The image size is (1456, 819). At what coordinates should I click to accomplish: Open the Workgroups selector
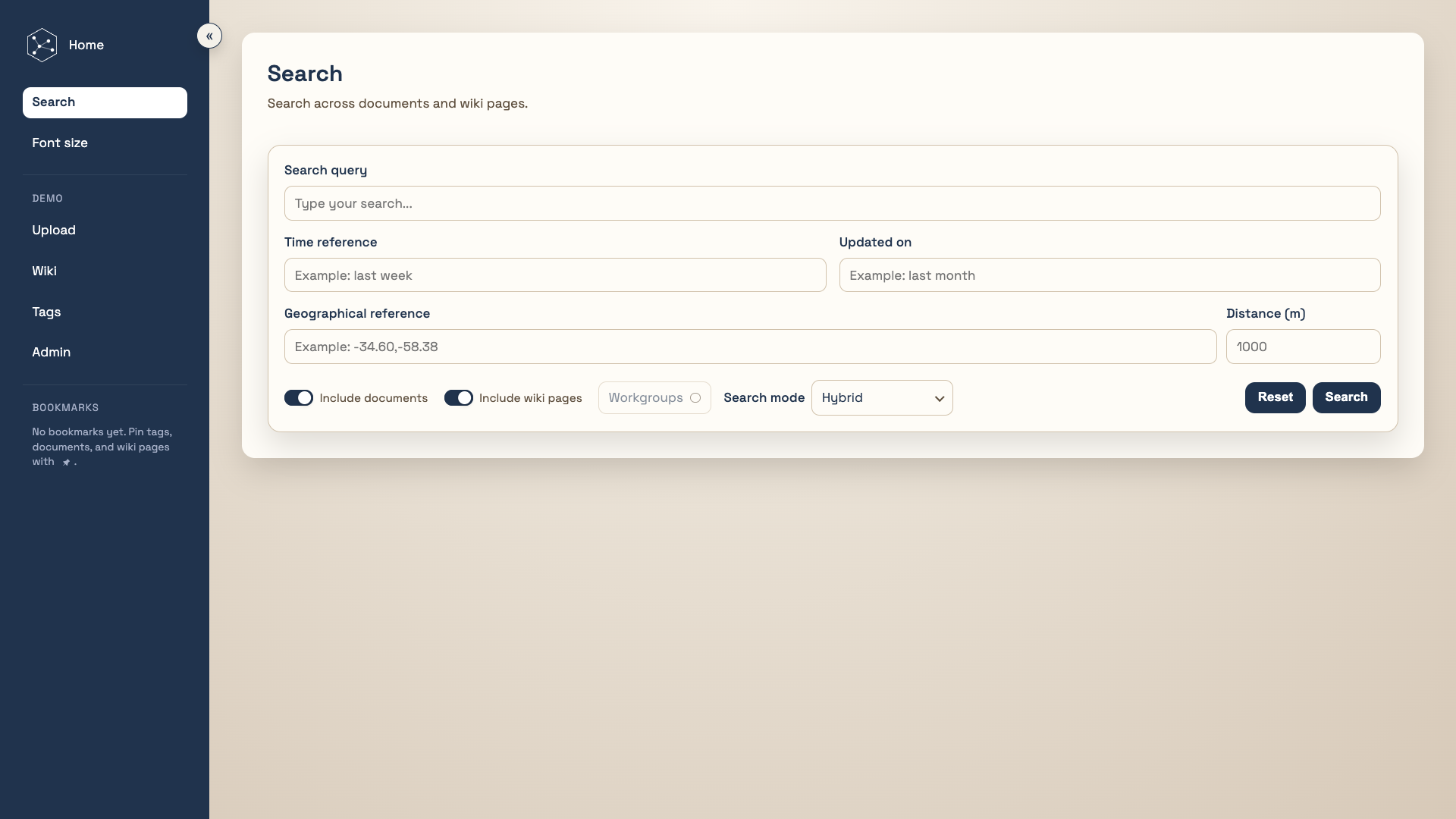[x=654, y=397]
